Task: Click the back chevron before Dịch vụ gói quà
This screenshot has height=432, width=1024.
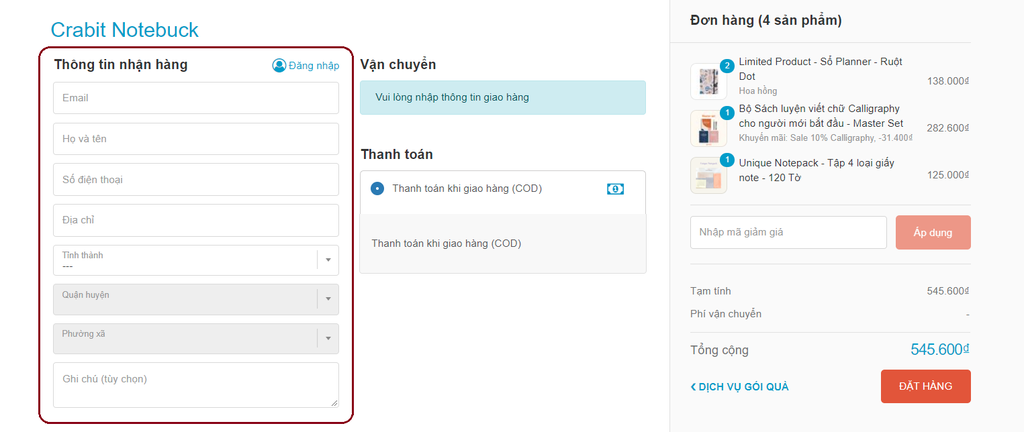Action: pos(694,387)
